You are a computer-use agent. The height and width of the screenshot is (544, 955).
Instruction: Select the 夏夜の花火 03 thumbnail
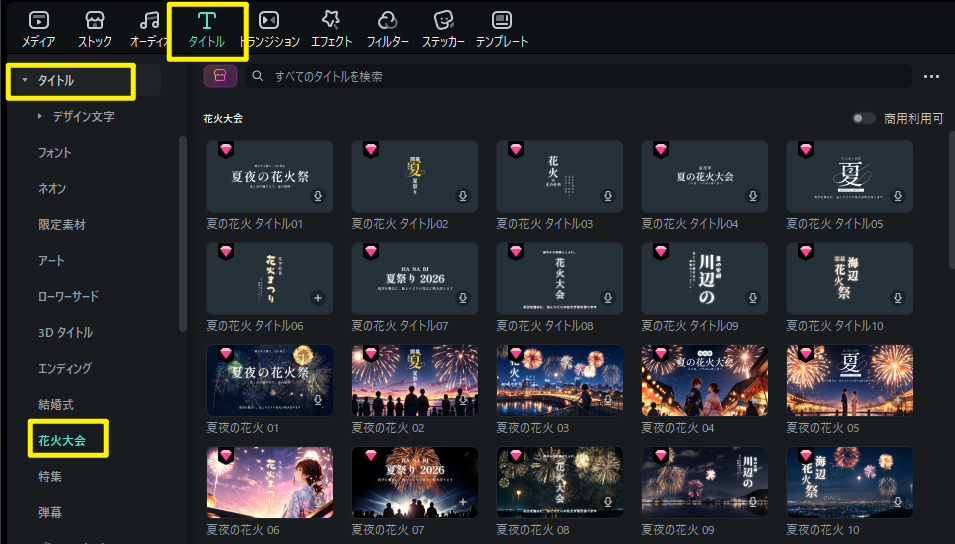click(560, 380)
